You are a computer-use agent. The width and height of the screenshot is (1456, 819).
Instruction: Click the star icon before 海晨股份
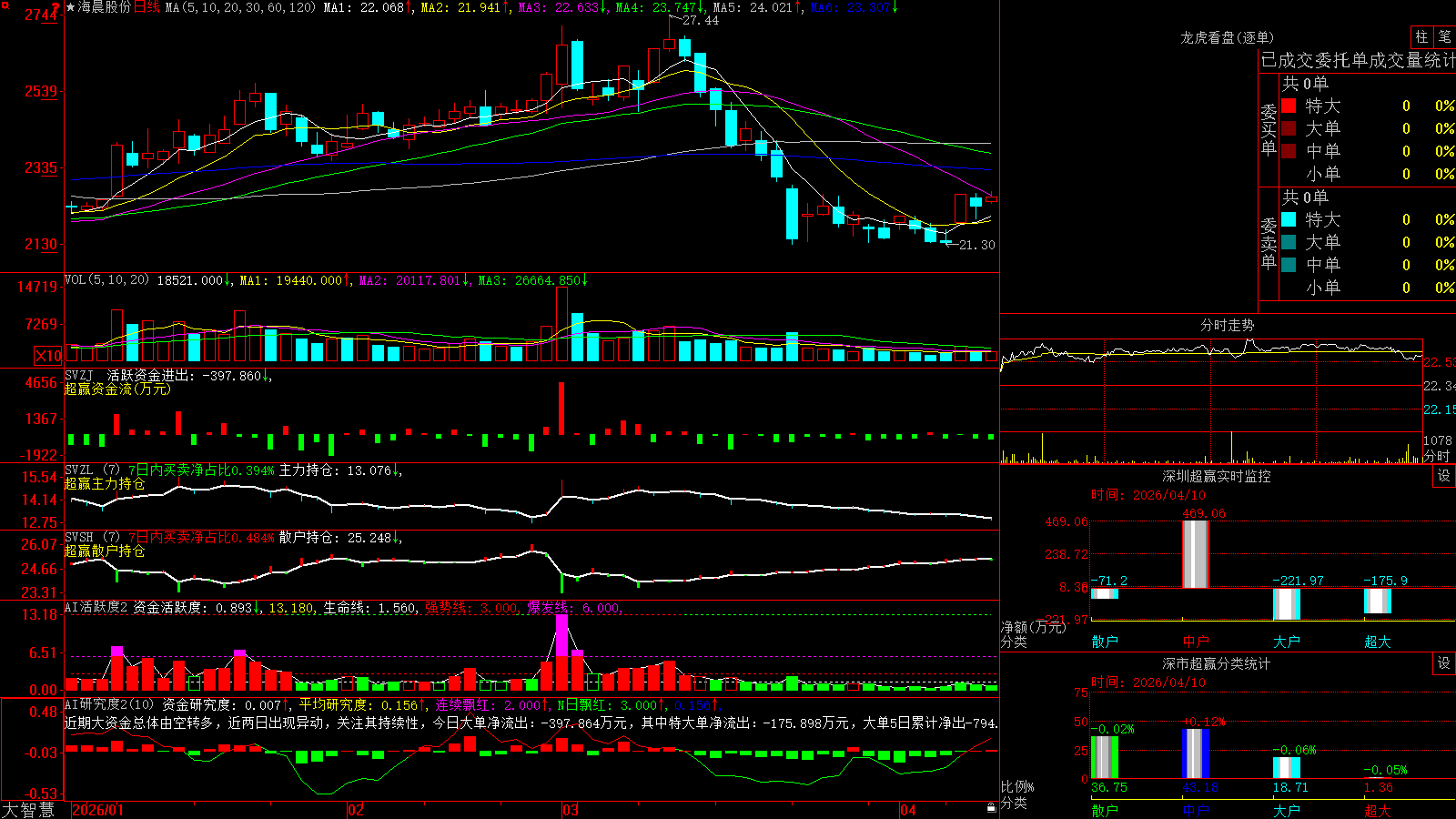click(x=70, y=7)
